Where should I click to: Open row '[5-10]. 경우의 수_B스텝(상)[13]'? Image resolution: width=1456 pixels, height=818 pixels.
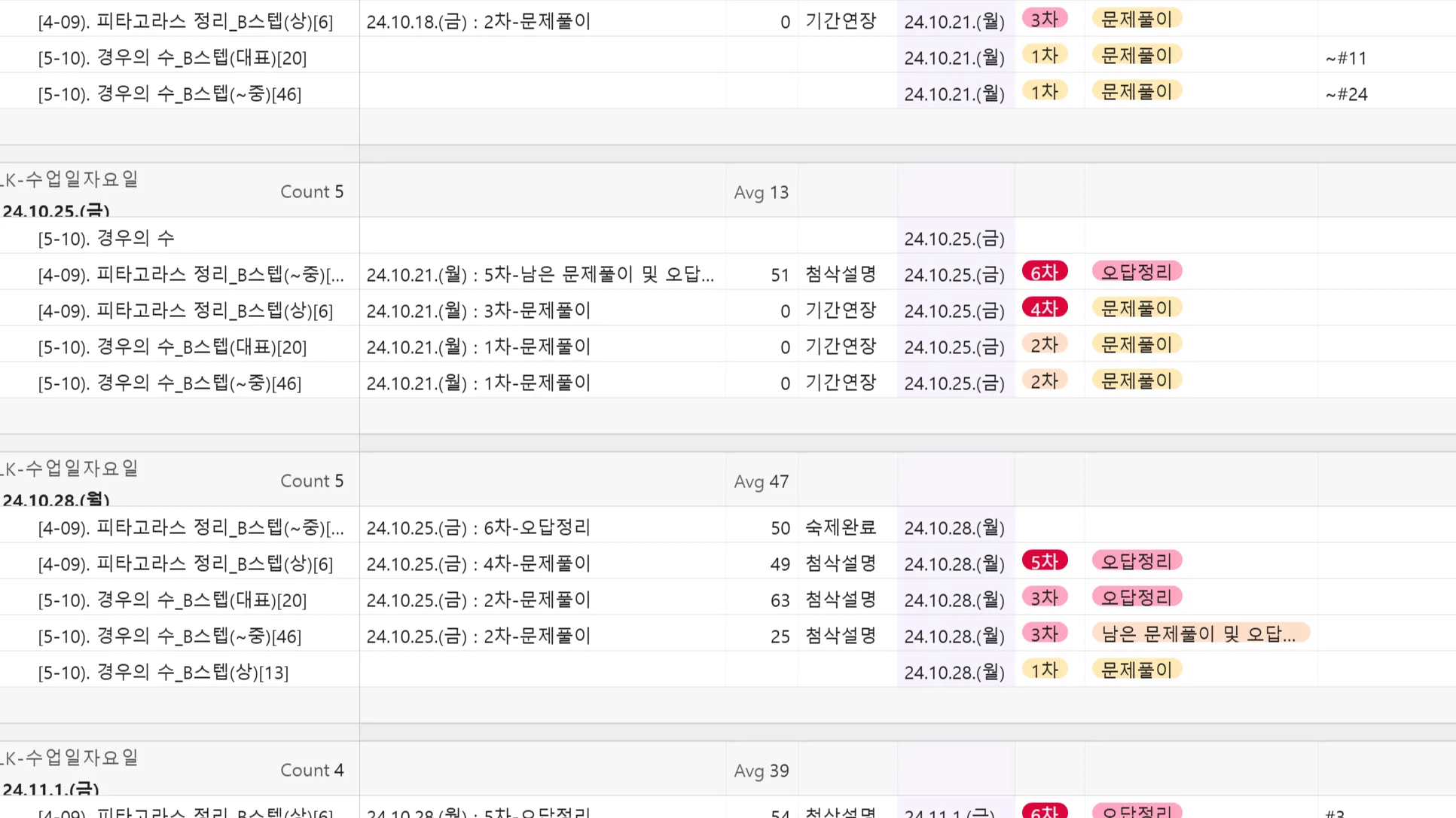coord(163,672)
